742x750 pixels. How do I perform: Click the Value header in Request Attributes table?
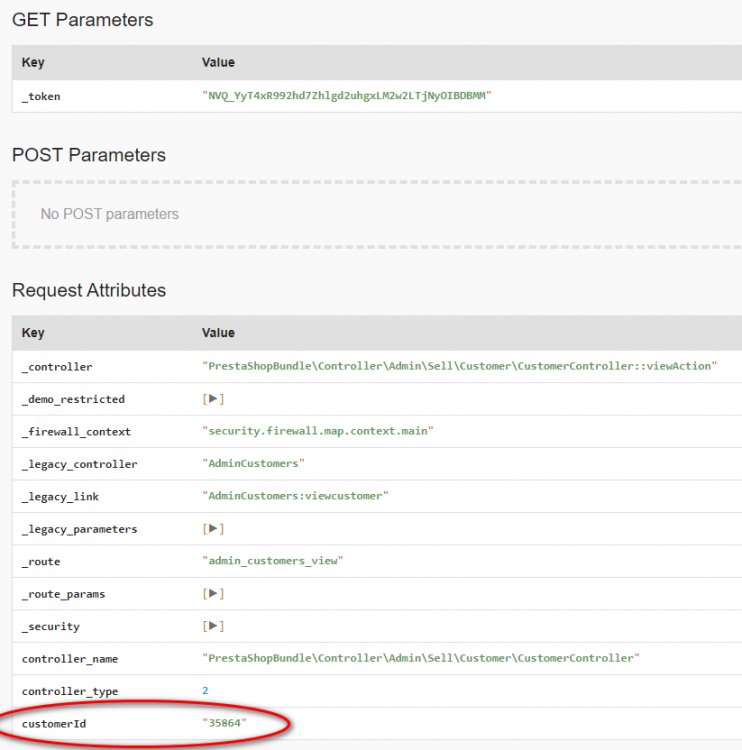(218, 333)
